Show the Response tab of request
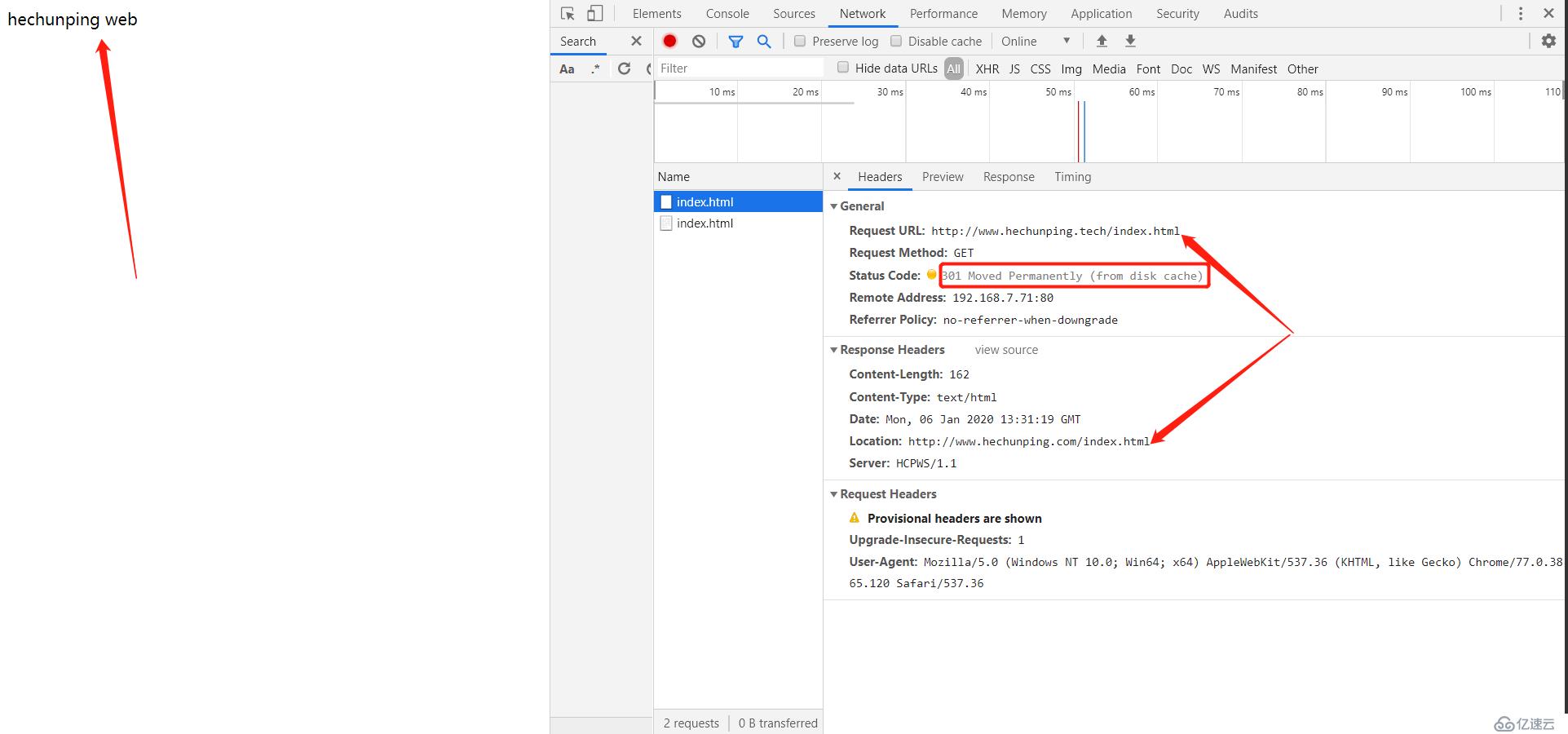The width and height of the screenshot is (1568, 734). click(1009, 177)
